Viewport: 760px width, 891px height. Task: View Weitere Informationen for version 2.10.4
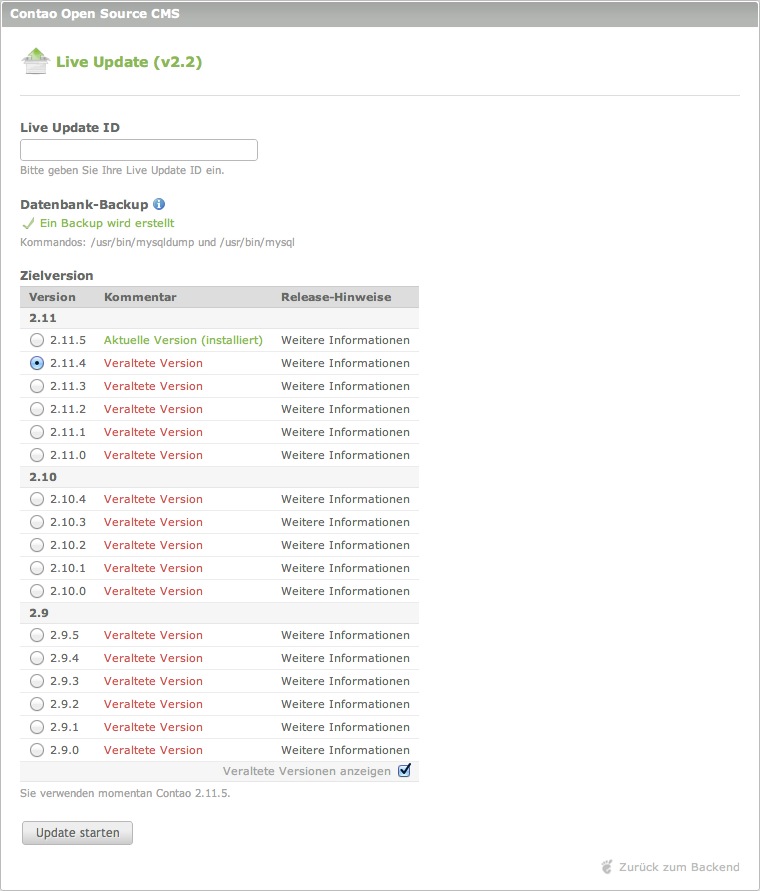[345, 499]
